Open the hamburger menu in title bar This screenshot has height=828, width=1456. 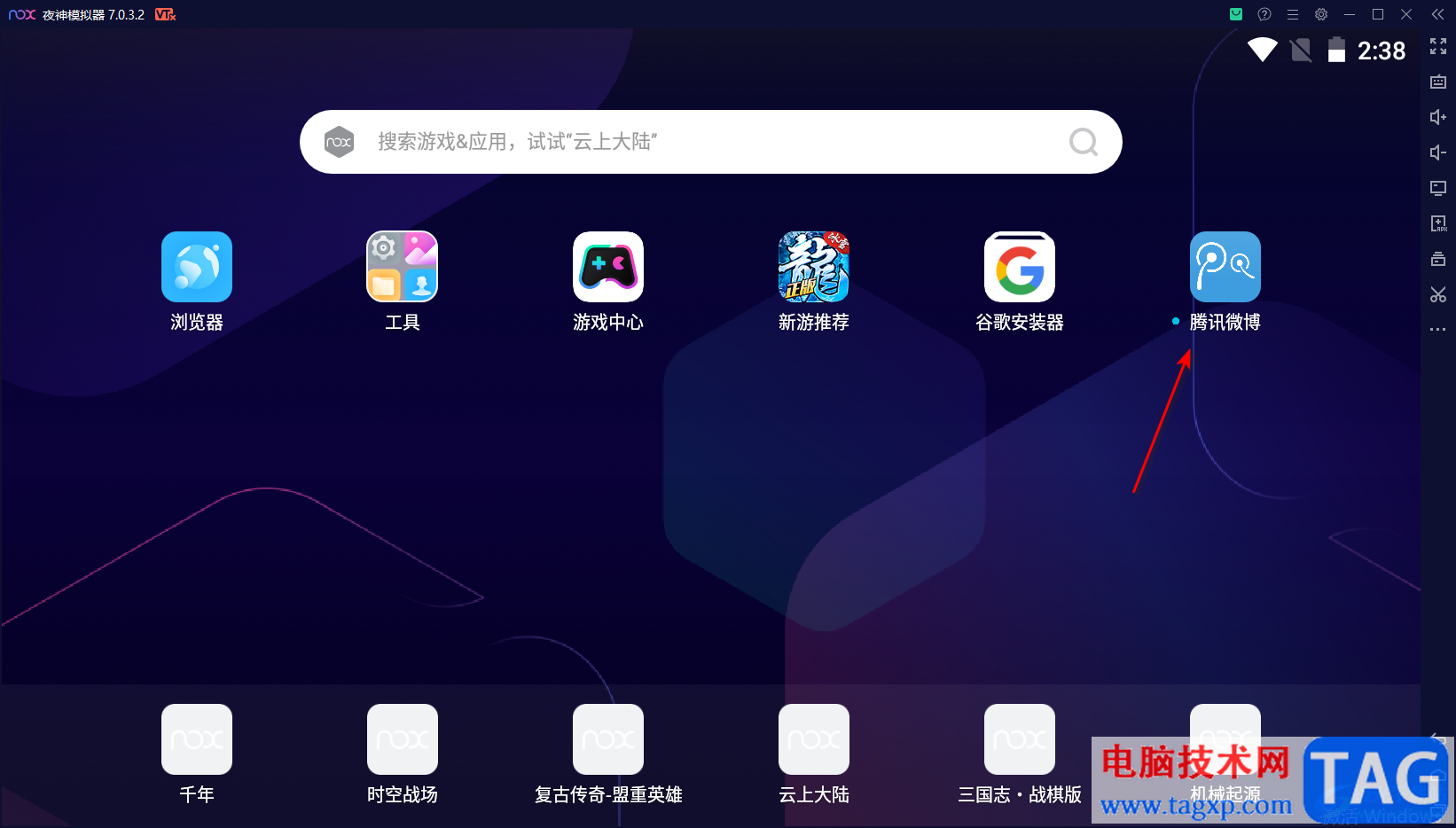click(1293, 14)
